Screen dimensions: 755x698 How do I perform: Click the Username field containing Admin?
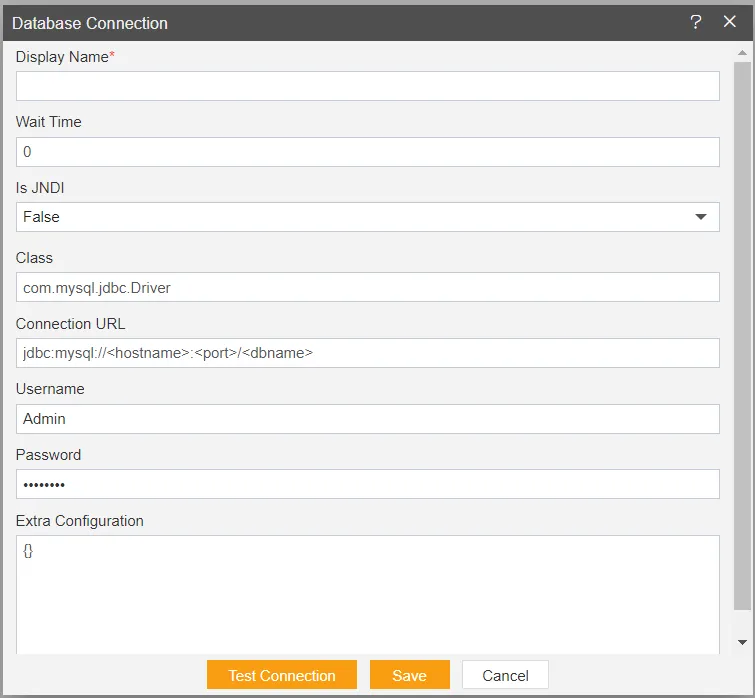[x=368, y=419]
